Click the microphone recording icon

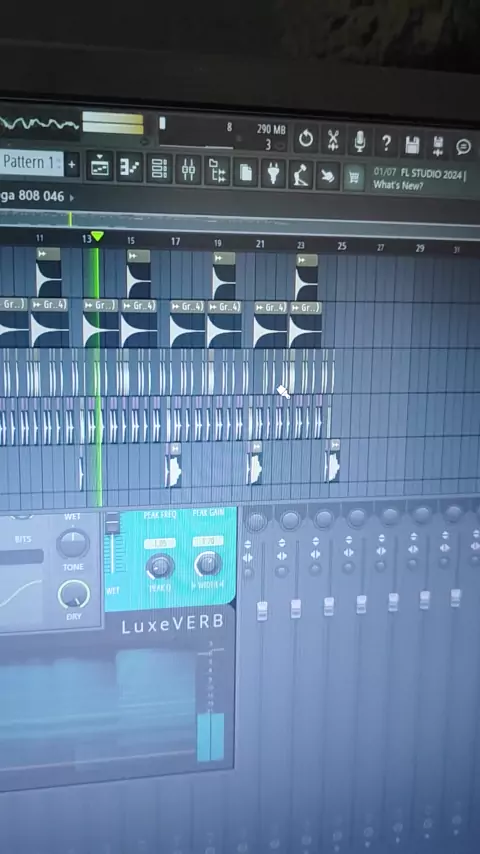360,141
